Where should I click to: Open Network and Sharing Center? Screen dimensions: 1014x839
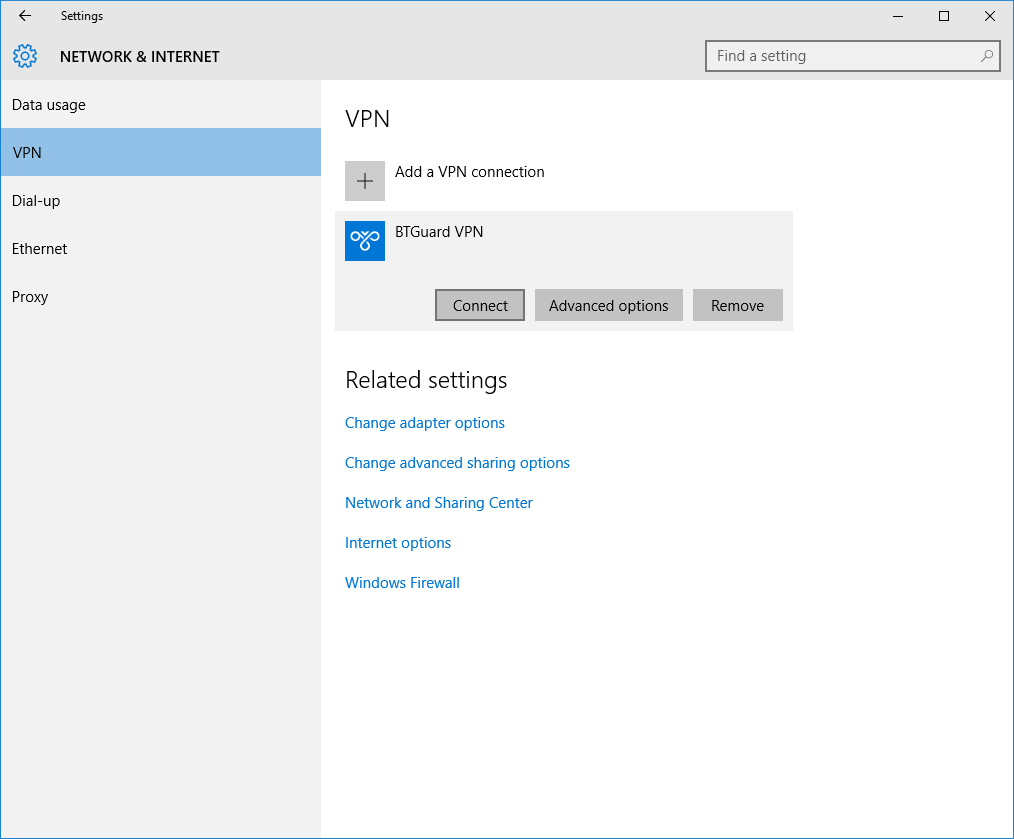tap(439, 503)
